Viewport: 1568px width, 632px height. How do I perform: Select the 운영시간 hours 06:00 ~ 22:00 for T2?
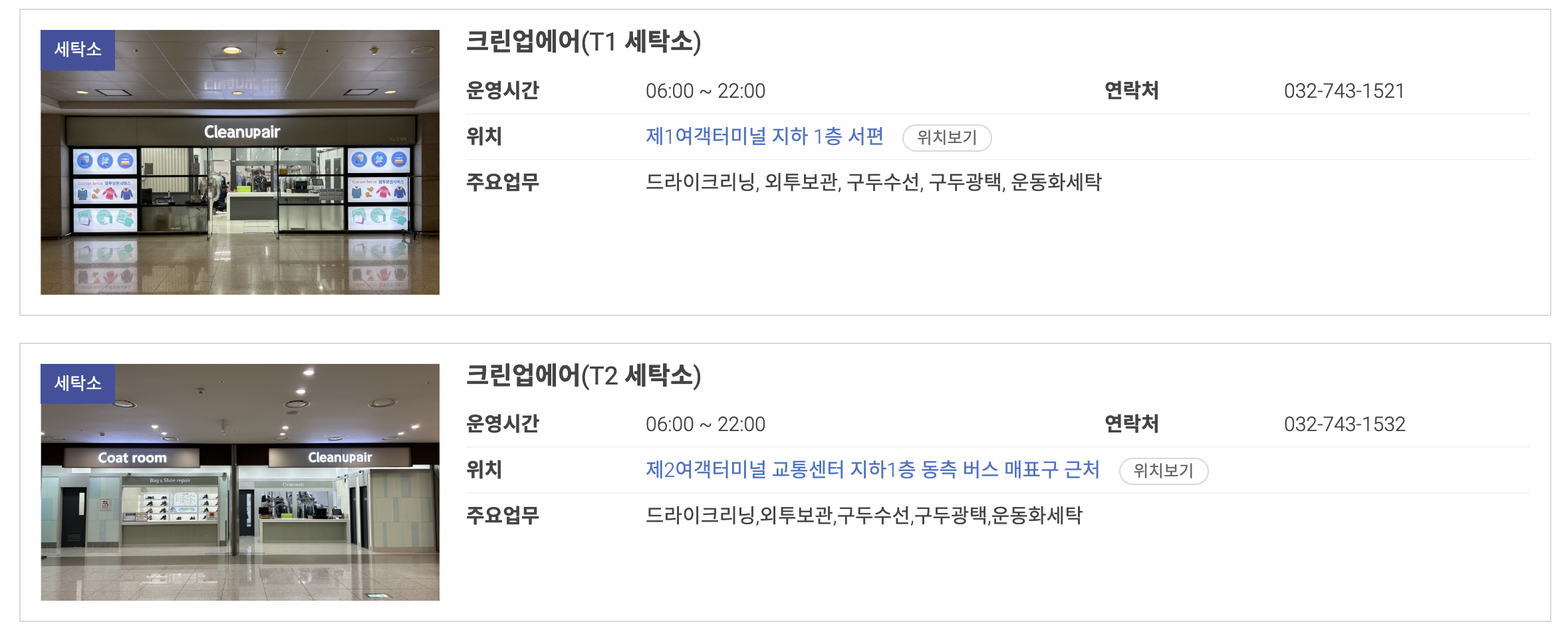(x=706, y=424)
